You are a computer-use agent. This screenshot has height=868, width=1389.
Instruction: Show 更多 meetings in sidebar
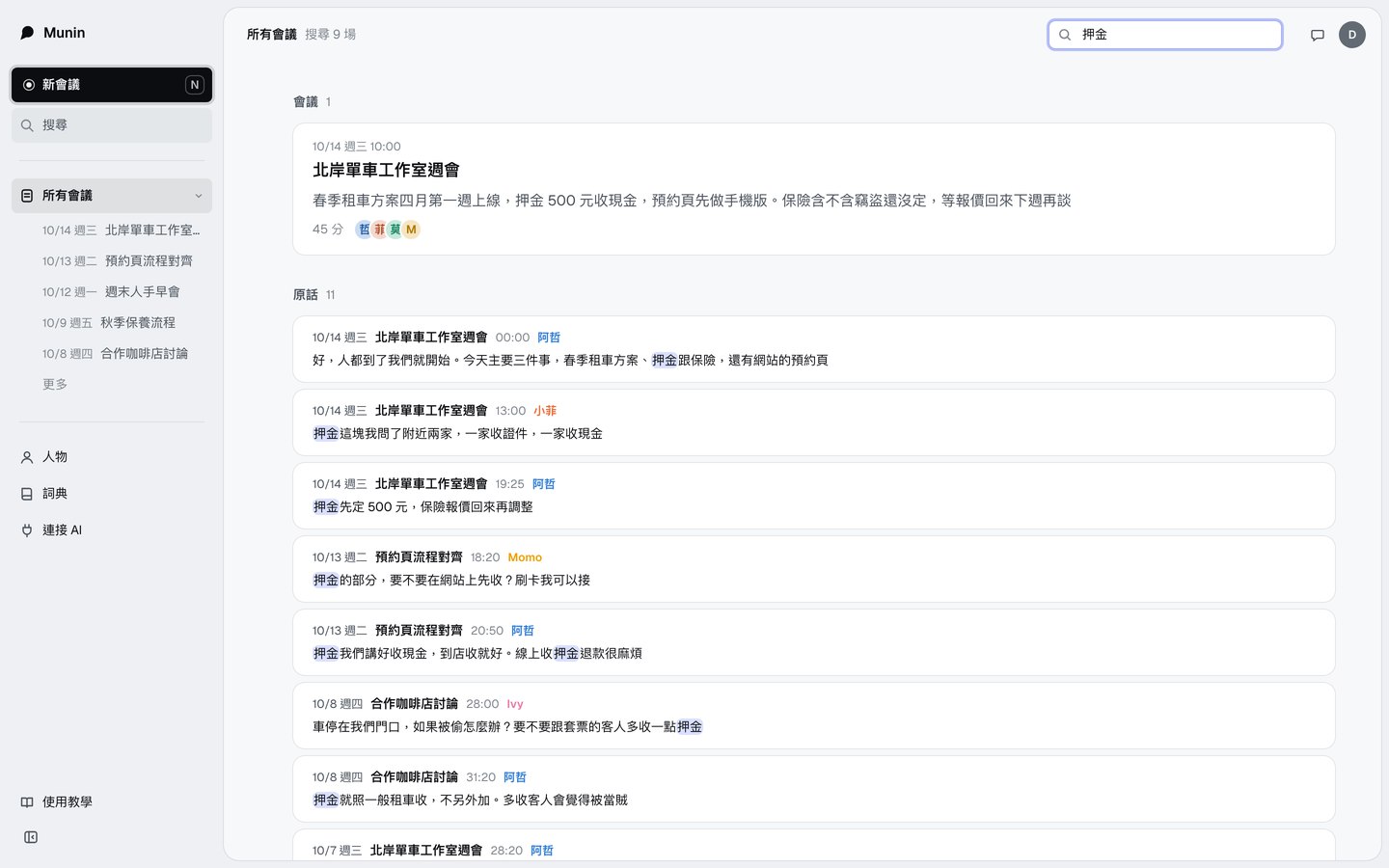tap(55, 384)
